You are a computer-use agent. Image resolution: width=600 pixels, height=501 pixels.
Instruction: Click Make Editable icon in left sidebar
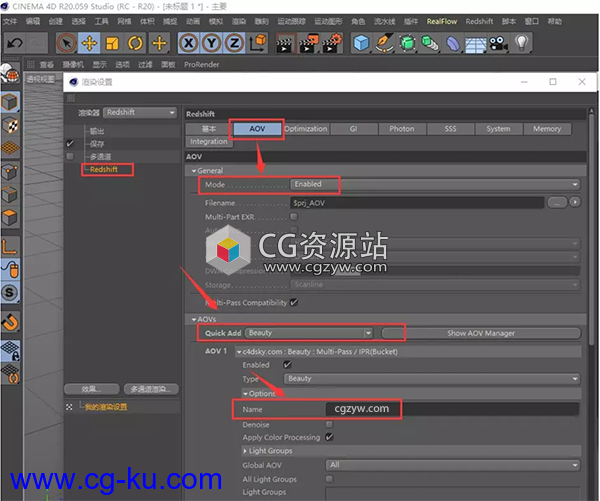10,73
